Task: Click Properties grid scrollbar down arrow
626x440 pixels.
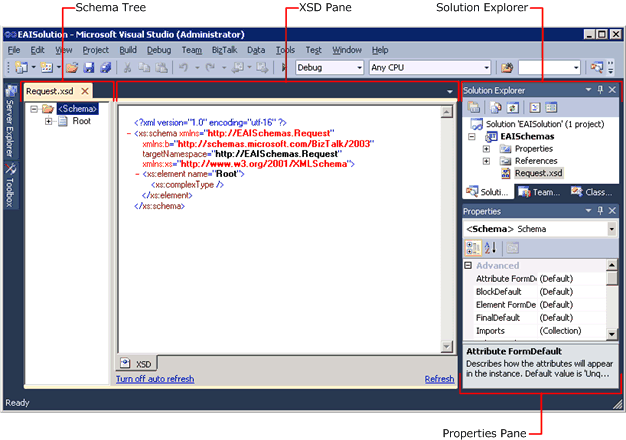Action: pyautogui.click(x=611, y=333)
